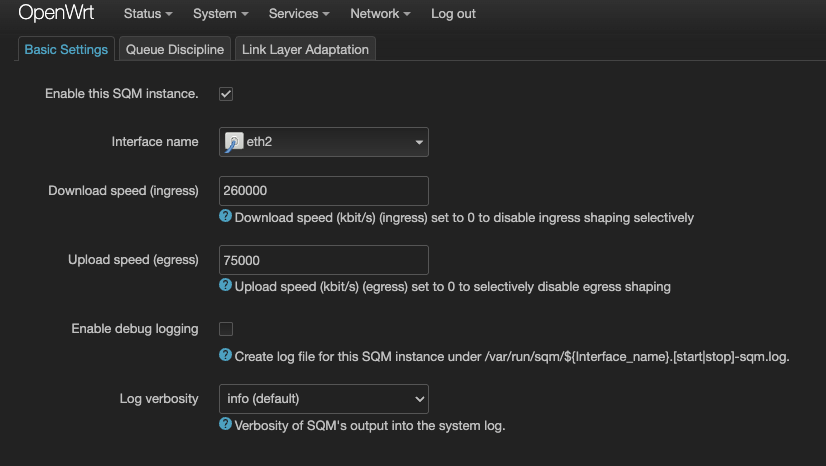Open the Interface name dropdown
The image size is (826, 466).
pos(324,142)
